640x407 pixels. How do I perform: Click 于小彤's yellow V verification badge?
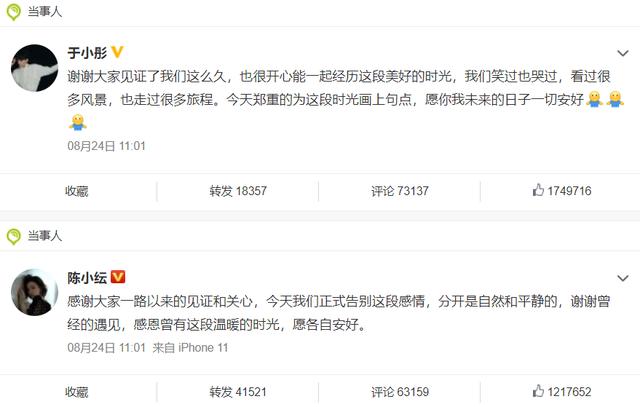117,52
